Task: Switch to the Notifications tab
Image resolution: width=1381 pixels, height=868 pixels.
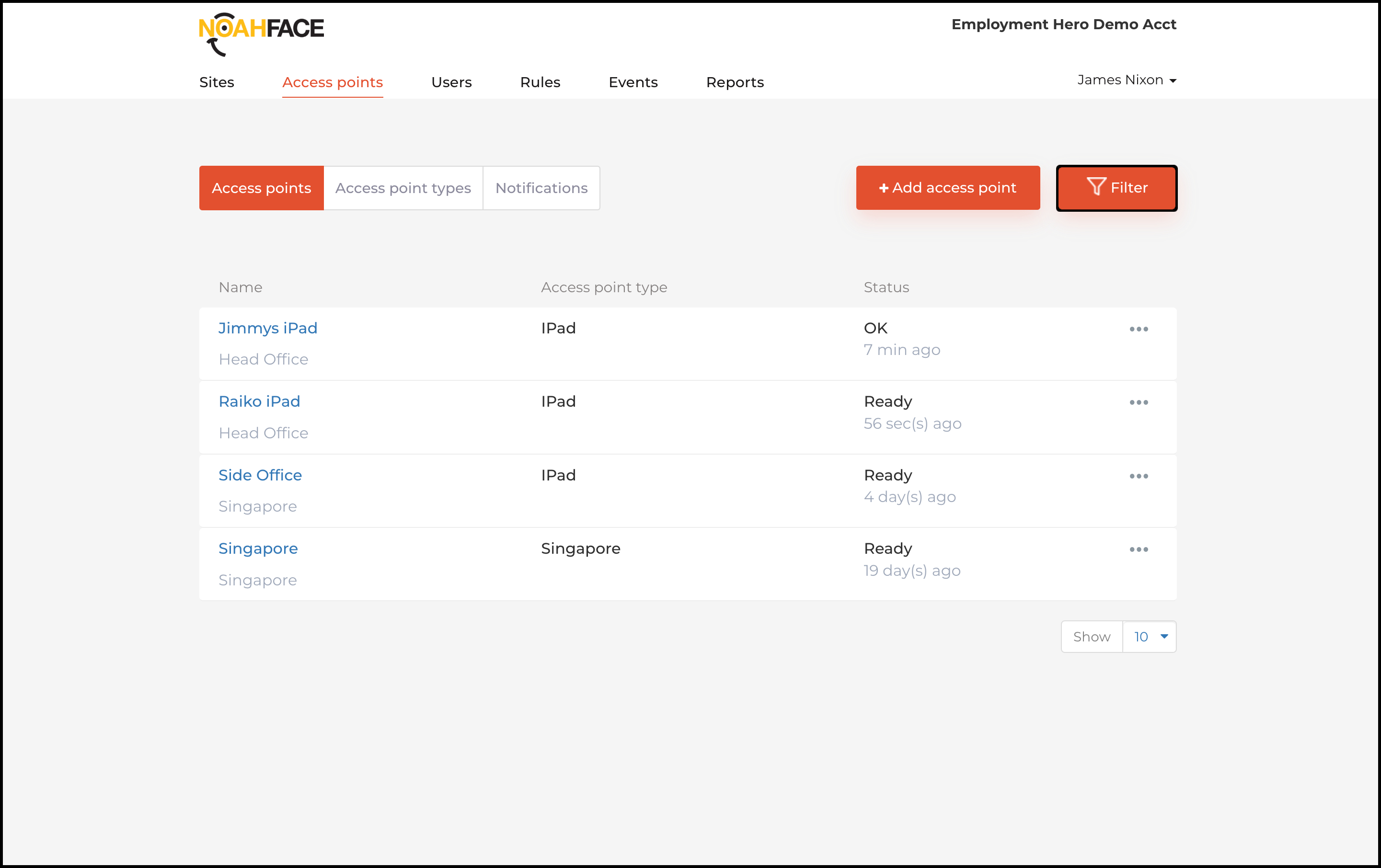Action: 541,187
